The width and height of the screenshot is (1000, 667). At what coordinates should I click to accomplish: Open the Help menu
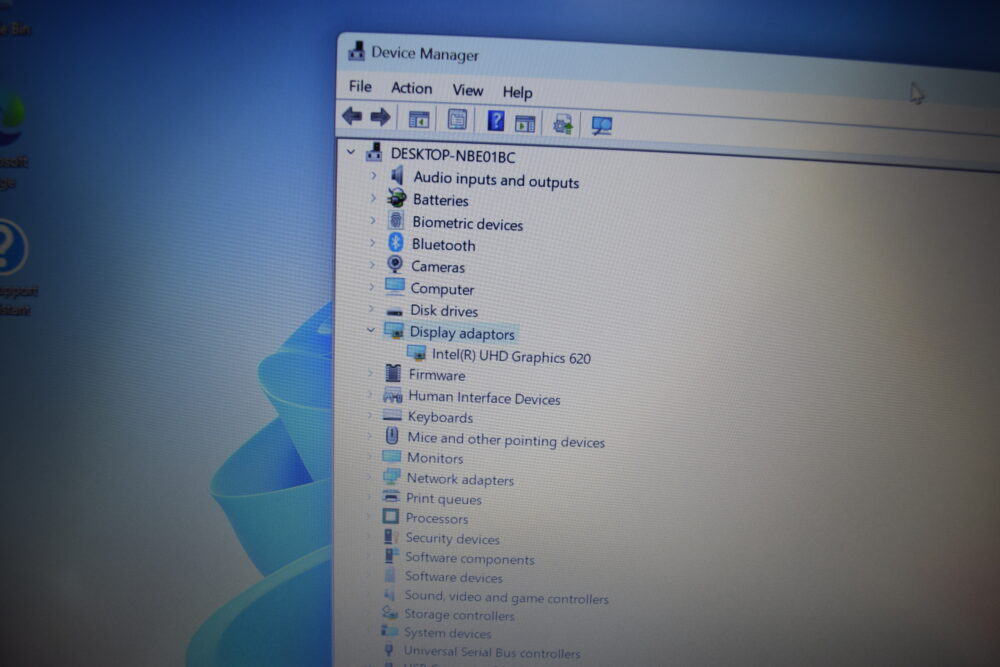point(517,92)
